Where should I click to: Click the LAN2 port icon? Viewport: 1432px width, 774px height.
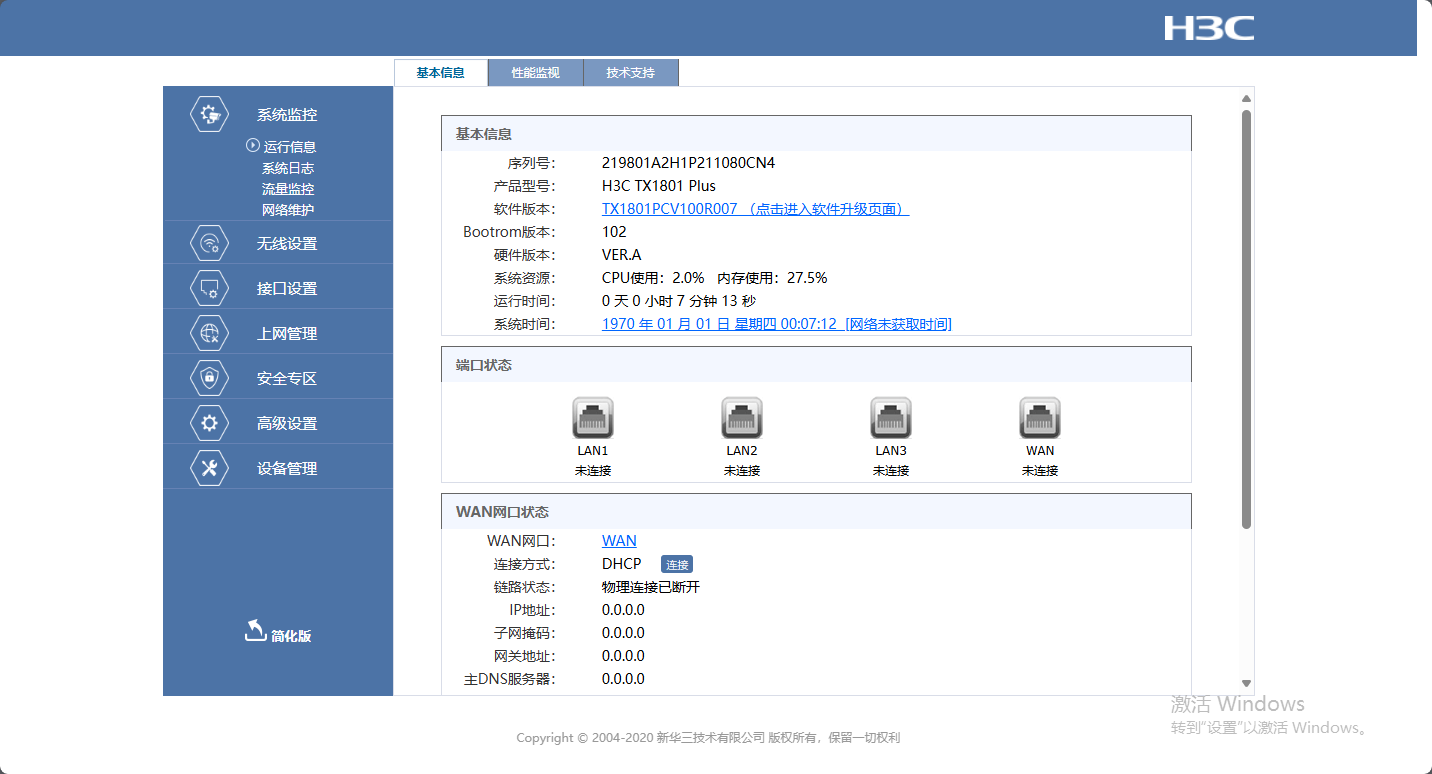(742, 418)
